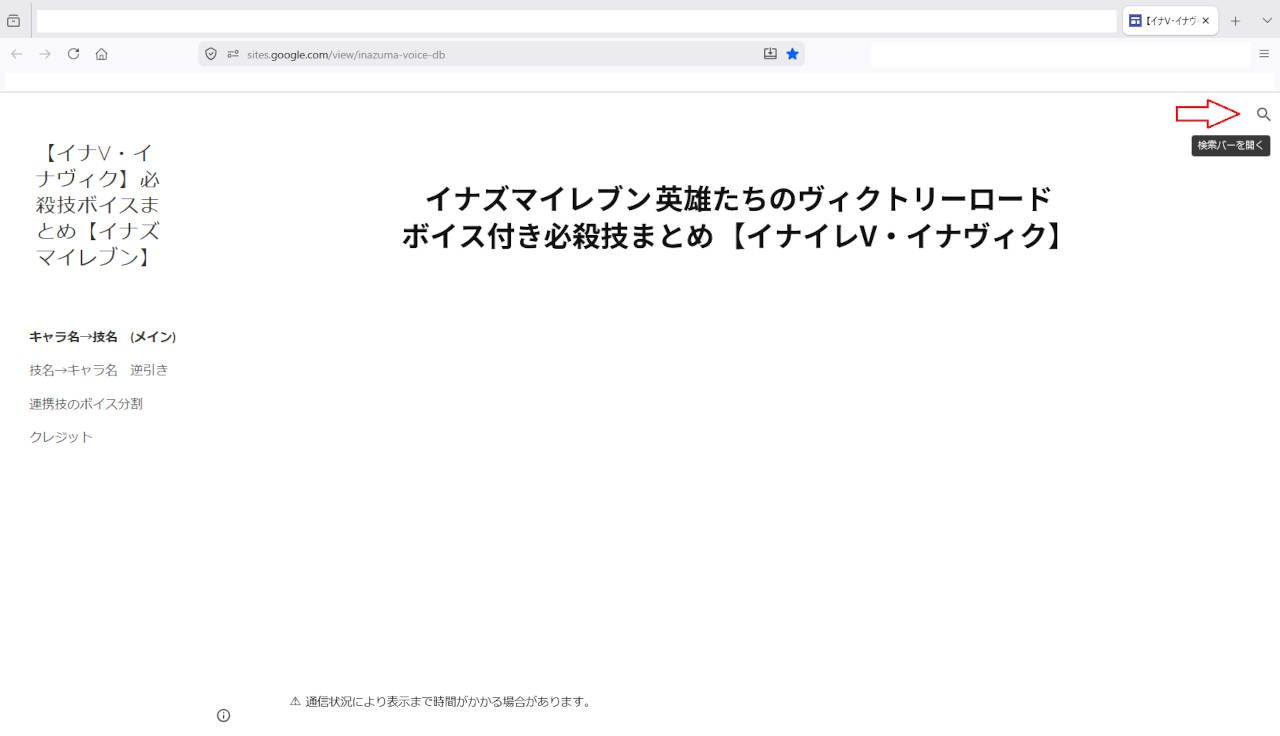Click the warning triangle before 通信状況 notice
1280x736 pixels.
295,702
